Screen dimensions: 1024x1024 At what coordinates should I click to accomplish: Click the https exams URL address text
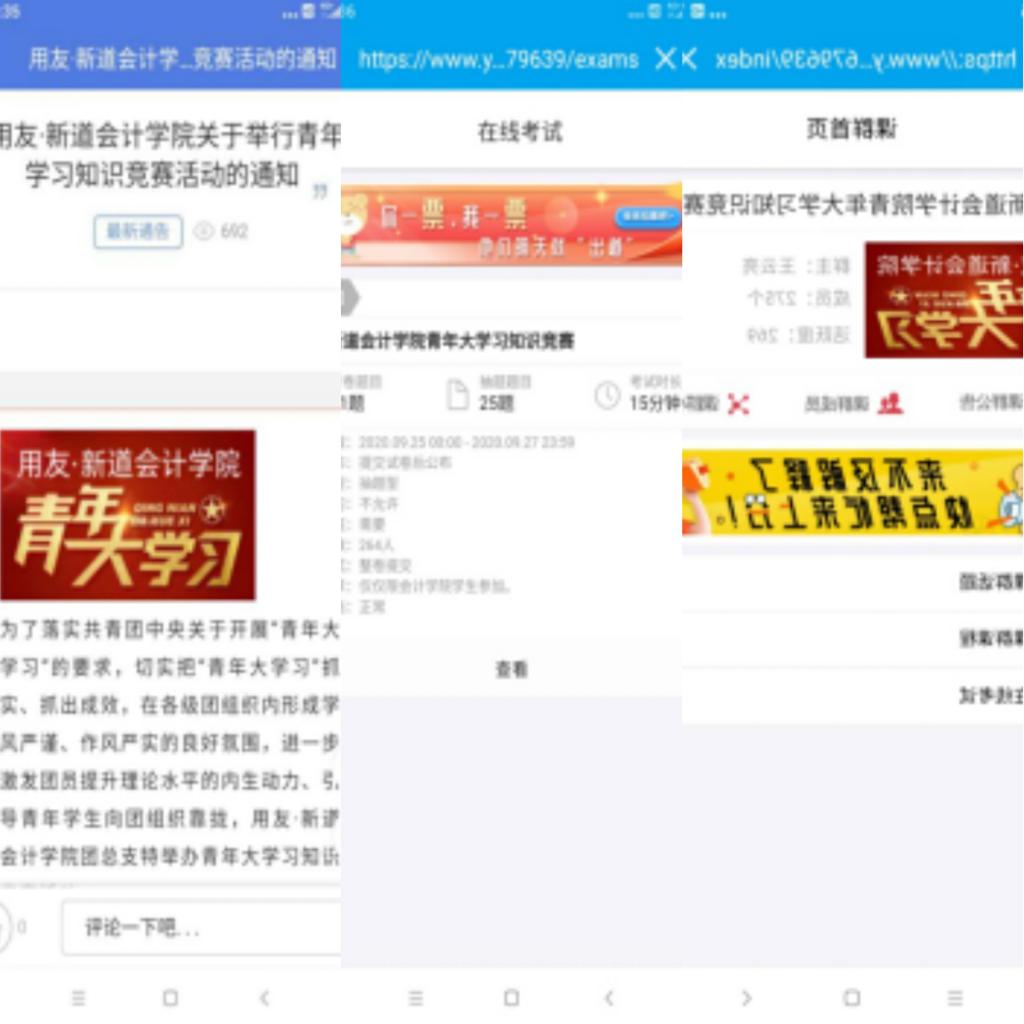[498, 59]
